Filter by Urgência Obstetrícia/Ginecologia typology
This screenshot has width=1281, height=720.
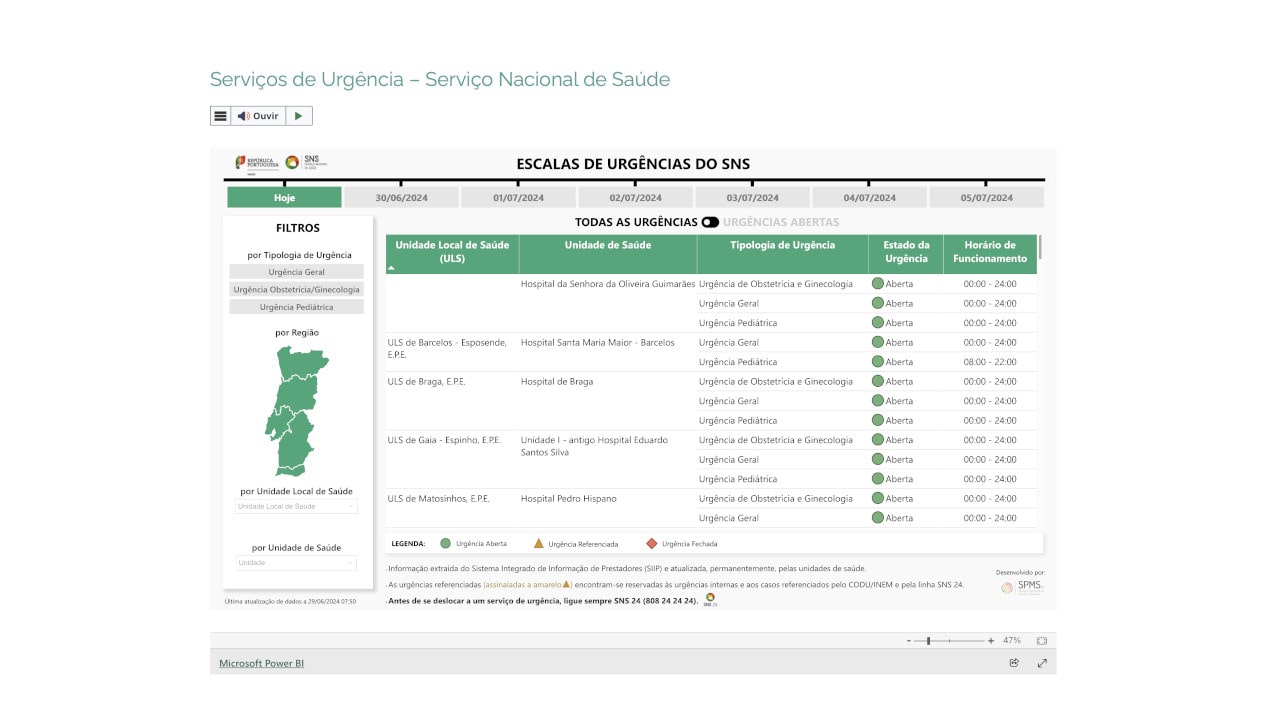[296, 290]
